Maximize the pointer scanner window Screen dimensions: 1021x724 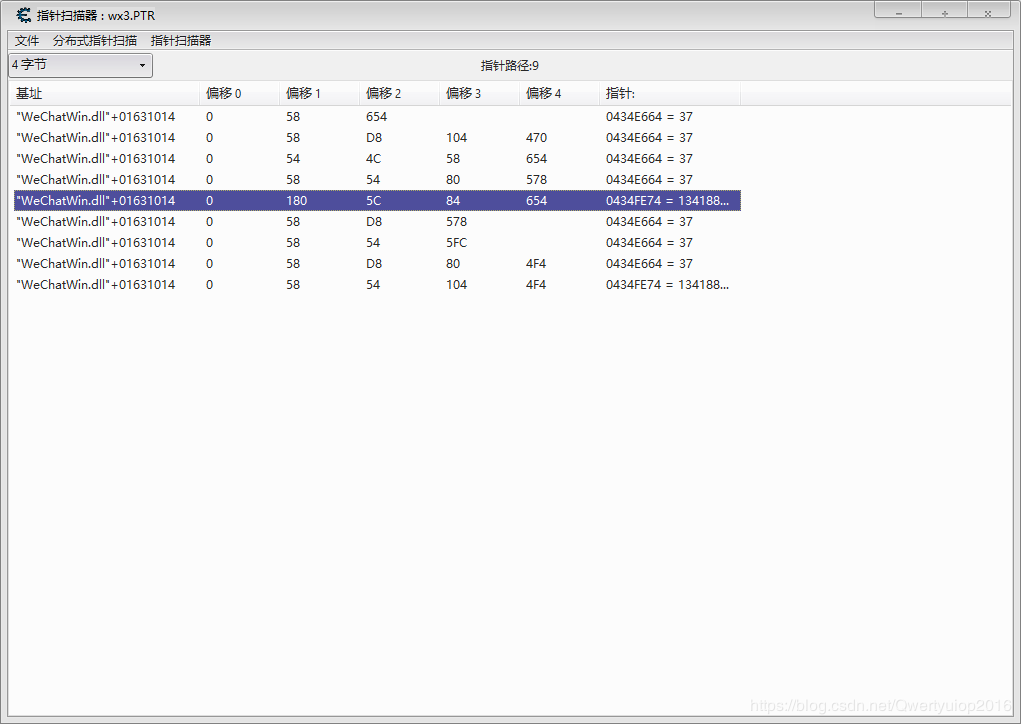tap(944, 10)
